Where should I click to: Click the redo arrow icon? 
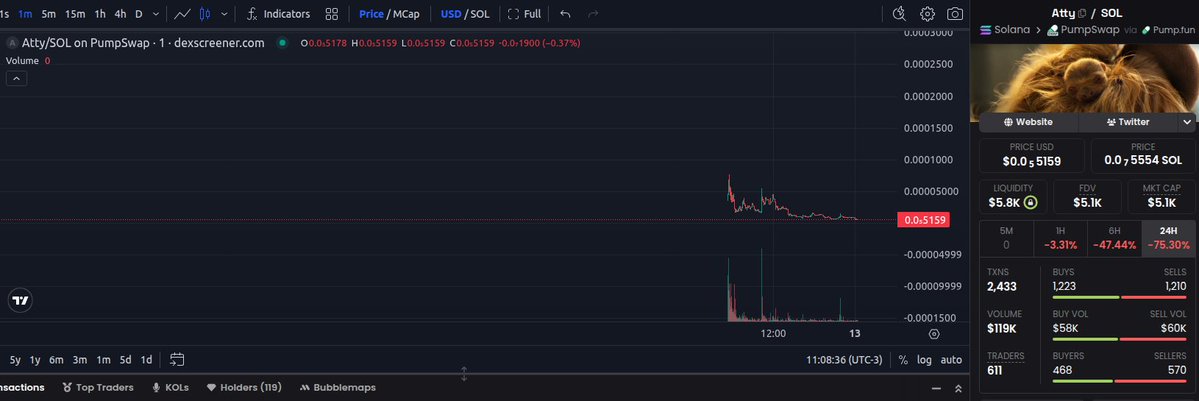click(x=593, y=14)
